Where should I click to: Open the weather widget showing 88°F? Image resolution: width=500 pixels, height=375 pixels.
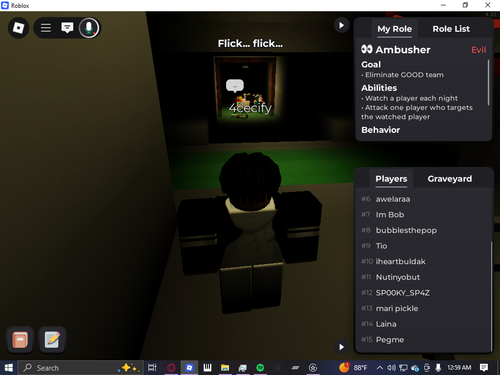point(353,368)
